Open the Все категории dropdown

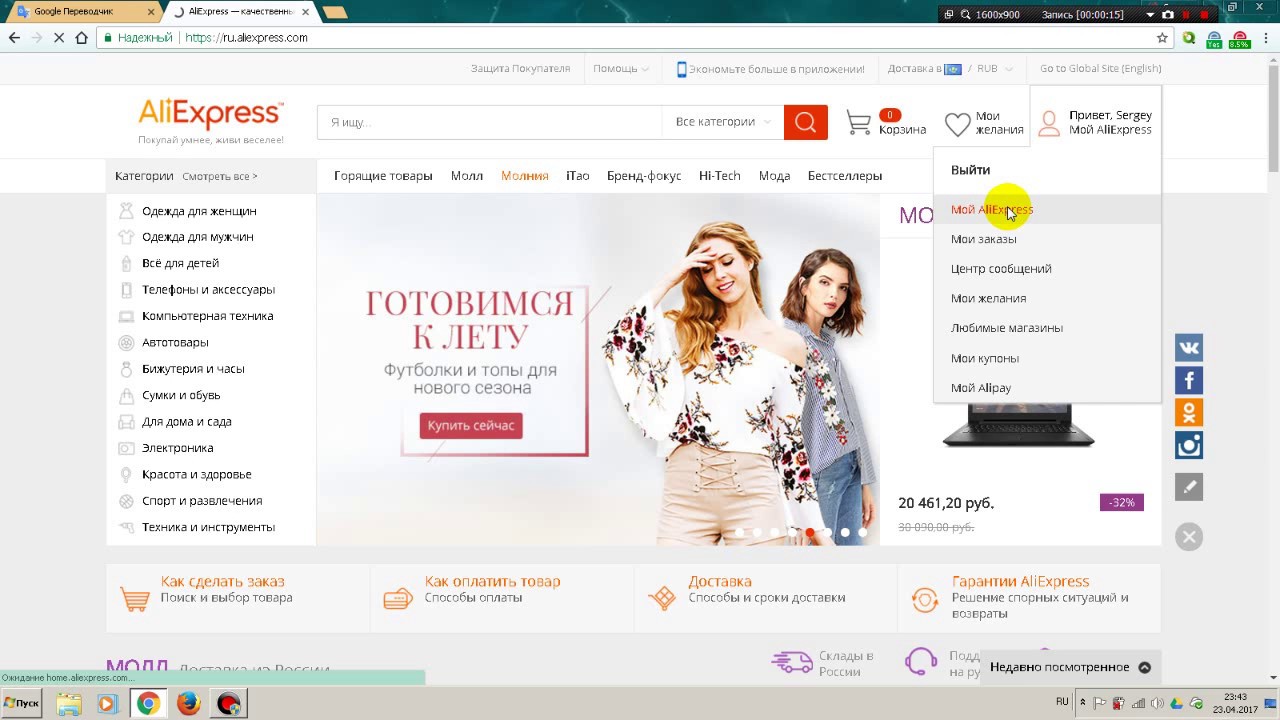[723, 122]
